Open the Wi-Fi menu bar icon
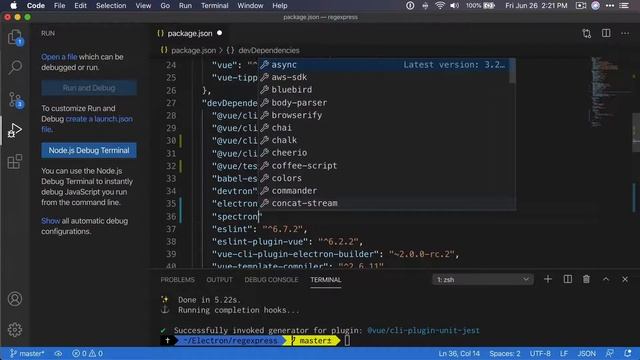This screenshot has height=360, width=640. coord(440,6)
